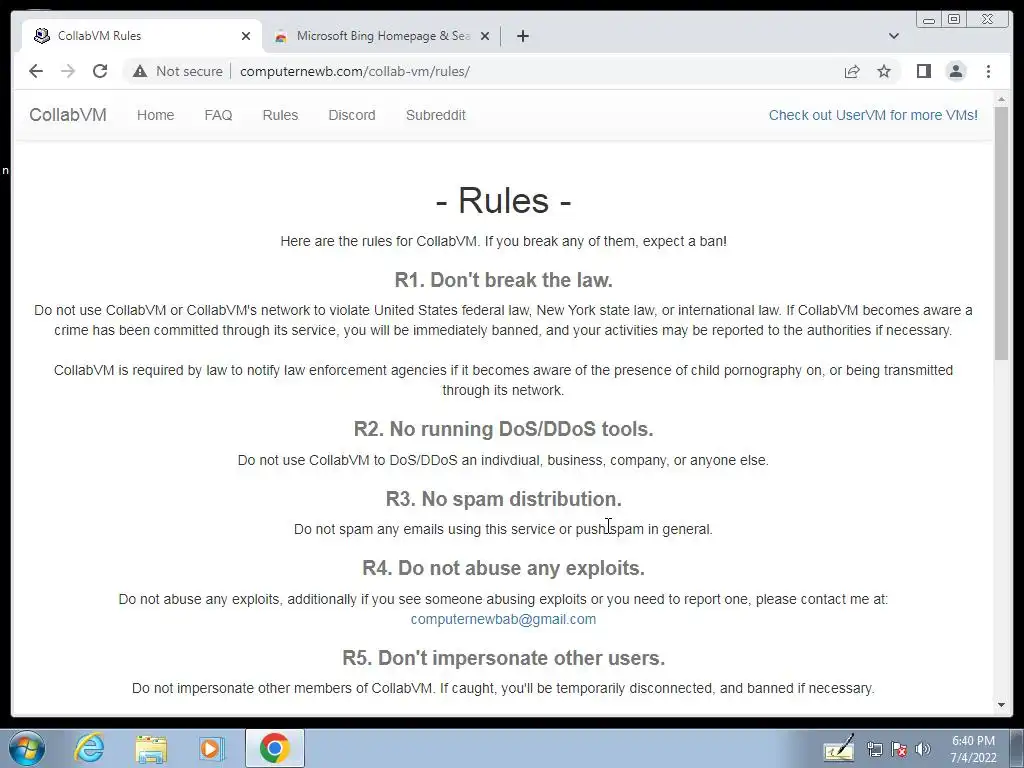The height and width of the screenshot is (768, 1024).
Task: Close the Microsoft Bing Homepage tab
Action: point(485,36)
